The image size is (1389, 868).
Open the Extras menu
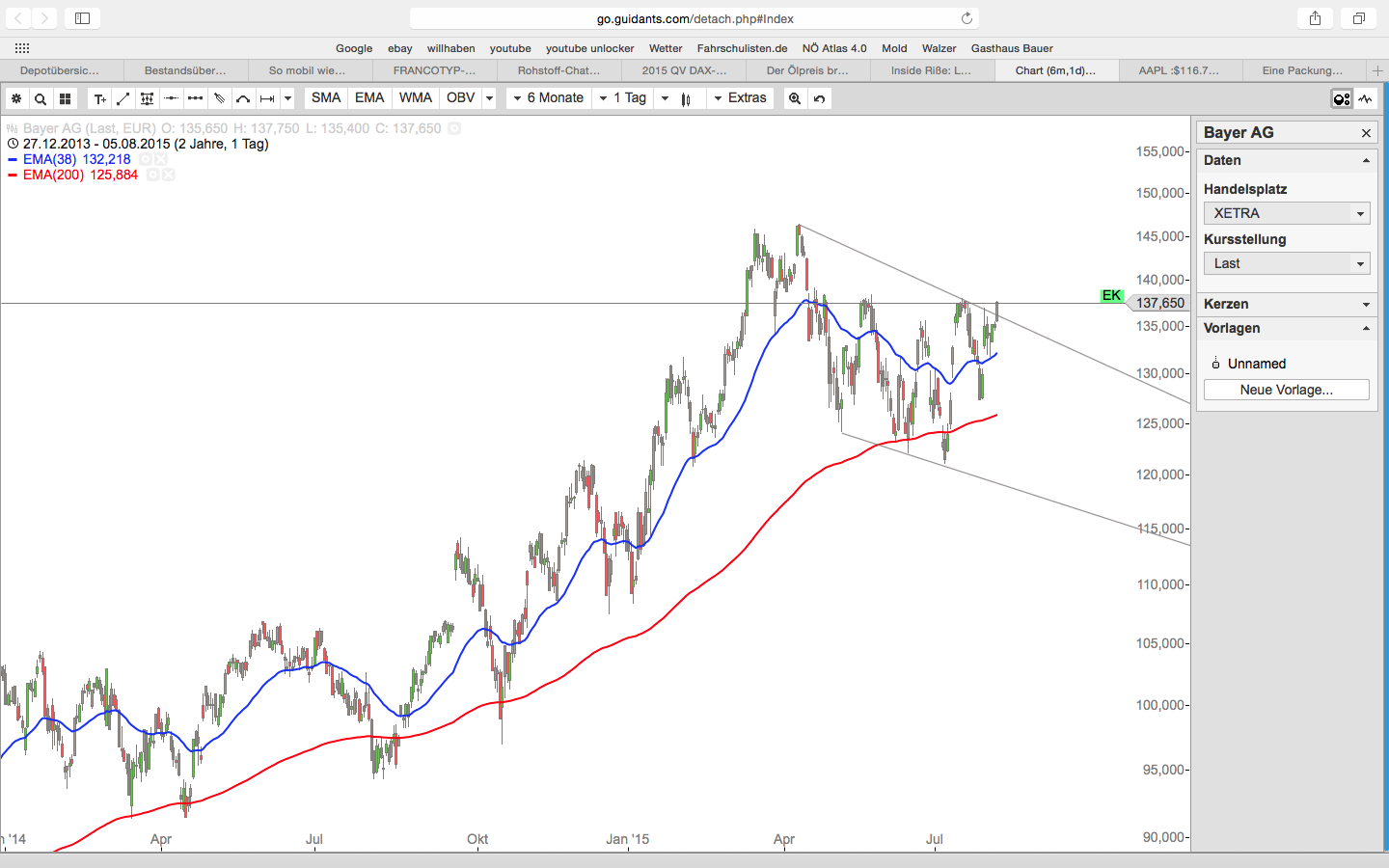pyautogui.click(x=740, y=98)
